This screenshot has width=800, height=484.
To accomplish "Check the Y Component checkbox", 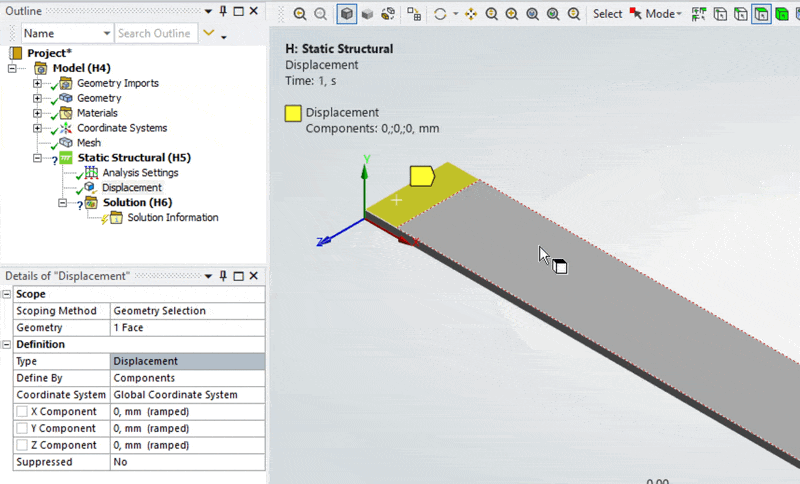I will pyautogui.click(x=22, y=429).
